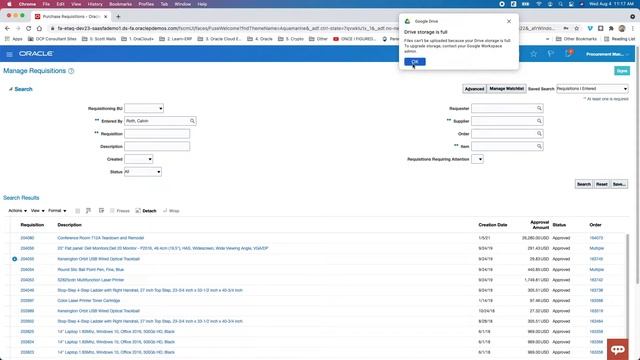
Task: Open the Watchlist flag icon
Action: (551, 54)
